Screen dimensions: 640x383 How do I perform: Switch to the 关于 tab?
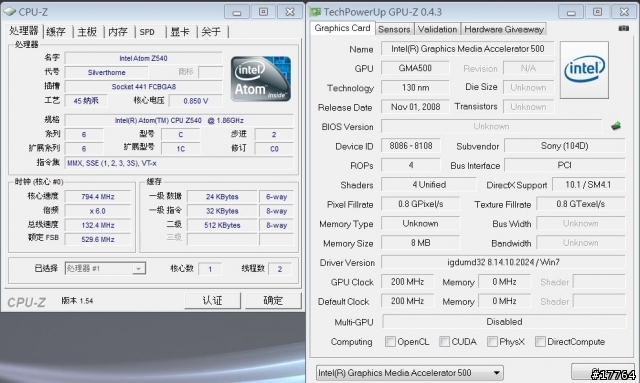click(x=211, y=31)
